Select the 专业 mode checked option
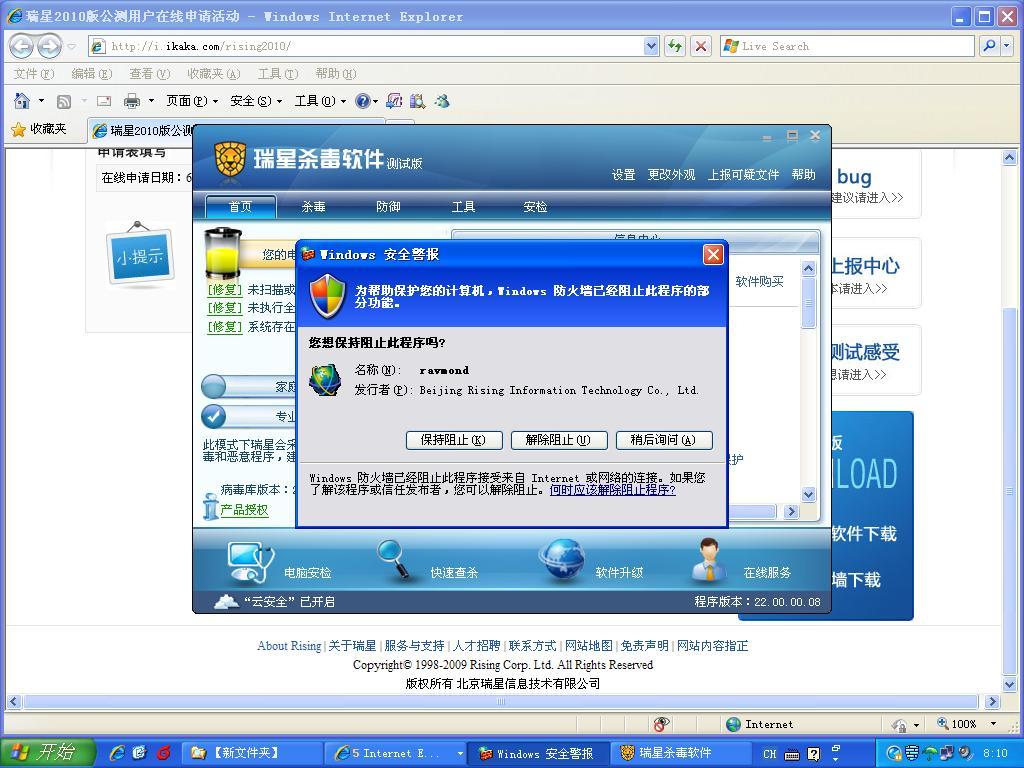 214,416
